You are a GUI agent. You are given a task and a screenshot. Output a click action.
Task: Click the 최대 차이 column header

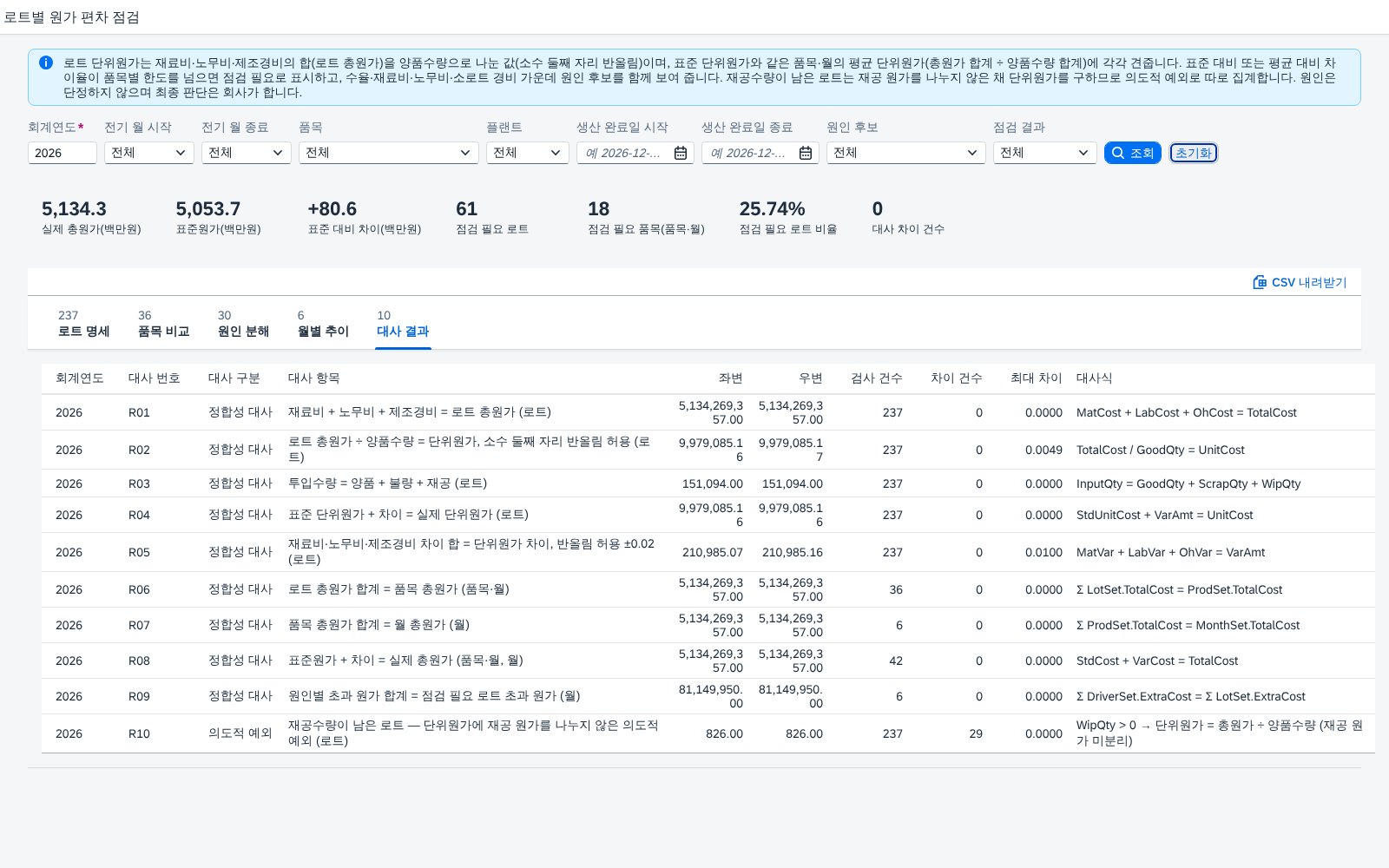click(1037, 378)
